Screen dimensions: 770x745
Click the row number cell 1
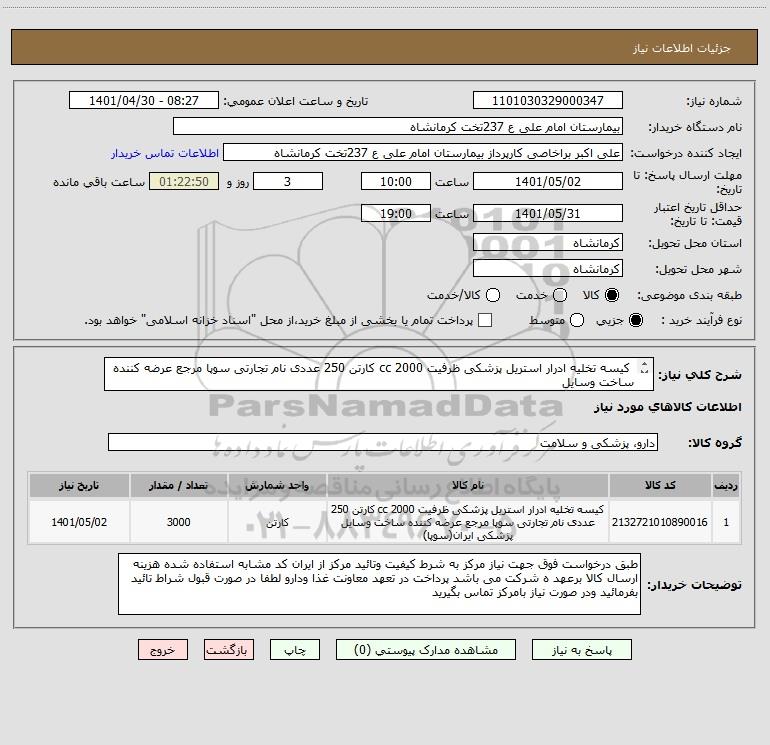[726, 522]
